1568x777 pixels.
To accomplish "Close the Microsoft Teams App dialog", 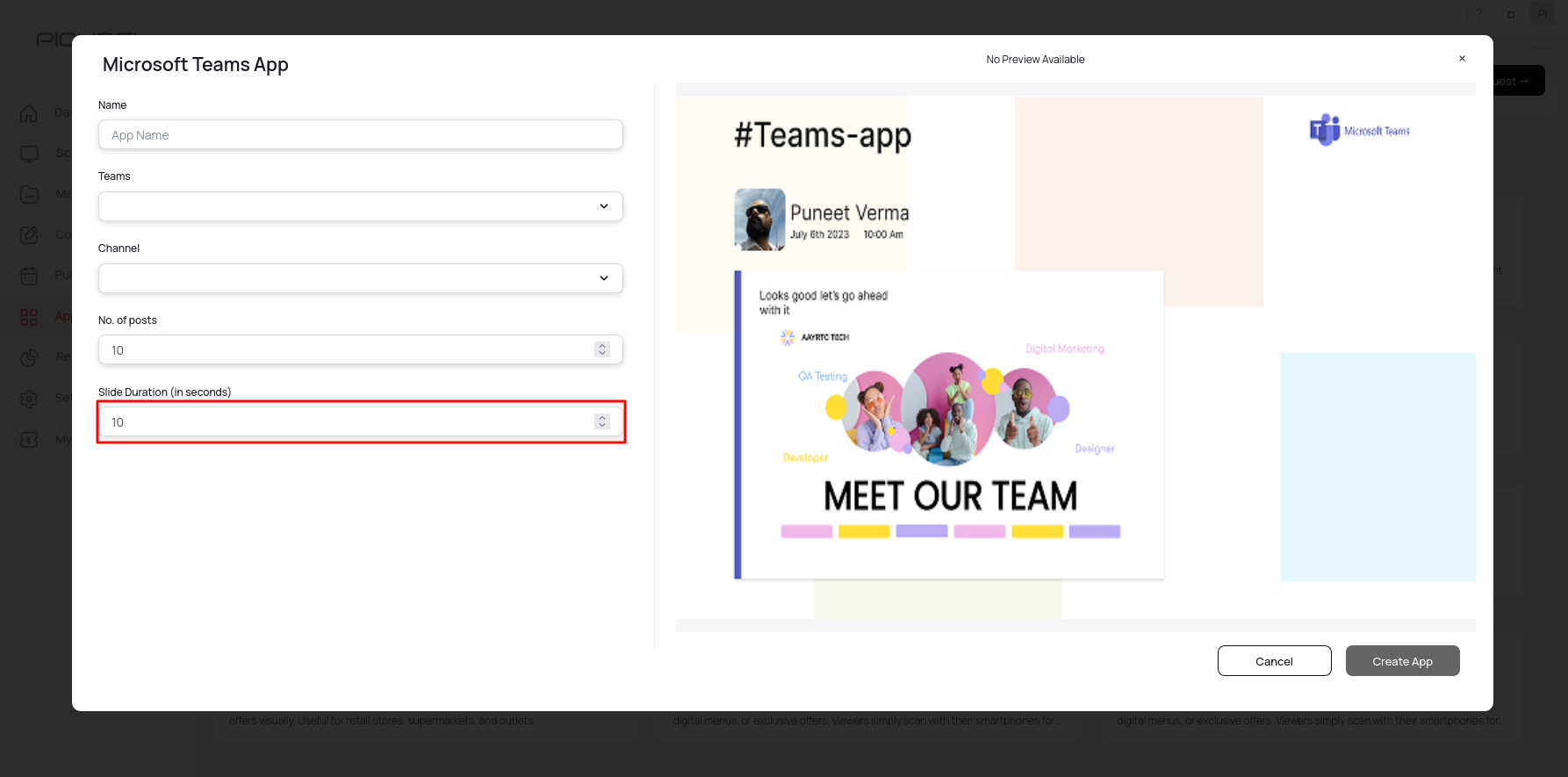I will click(x=1462, y=59).
